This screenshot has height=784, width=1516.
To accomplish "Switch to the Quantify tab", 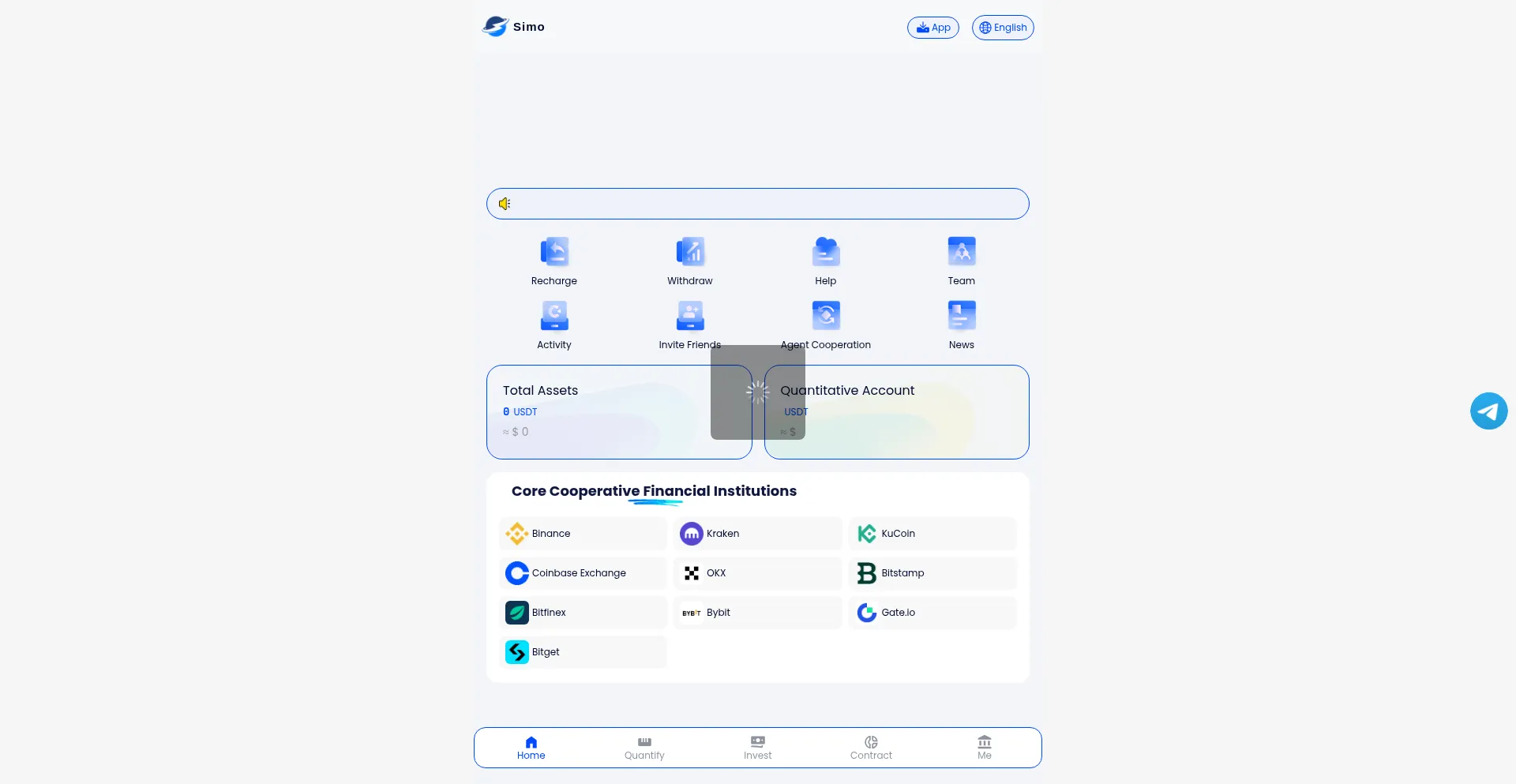I will [644, 748].
